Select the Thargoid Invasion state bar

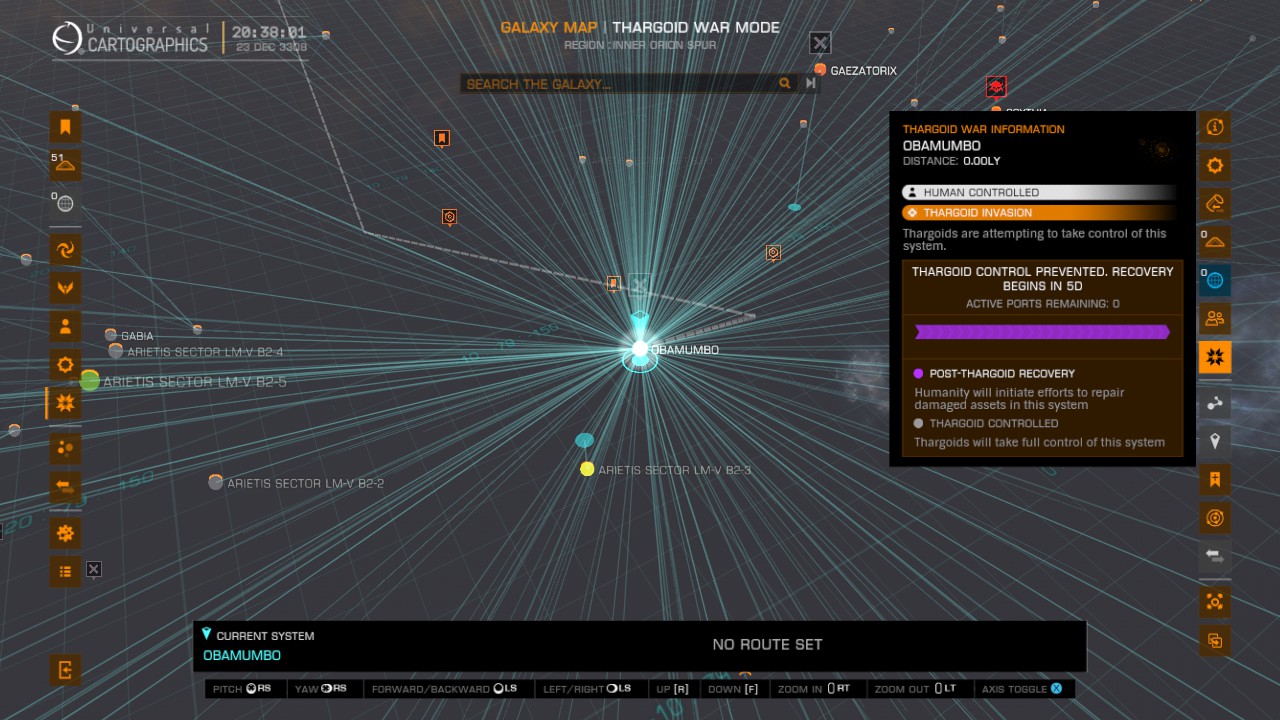coord(1040,212)
